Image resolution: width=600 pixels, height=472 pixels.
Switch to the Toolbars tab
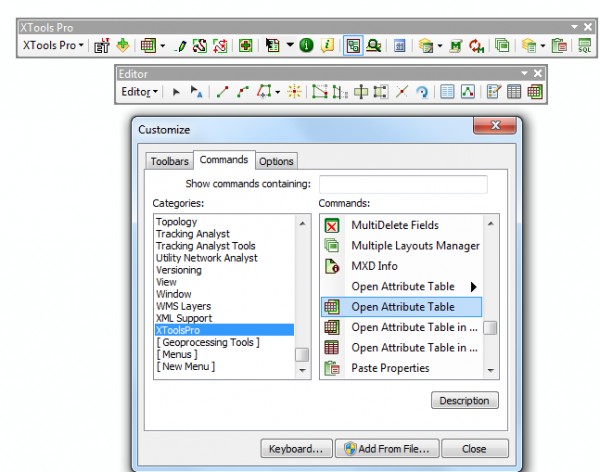(x=170, y=161)
